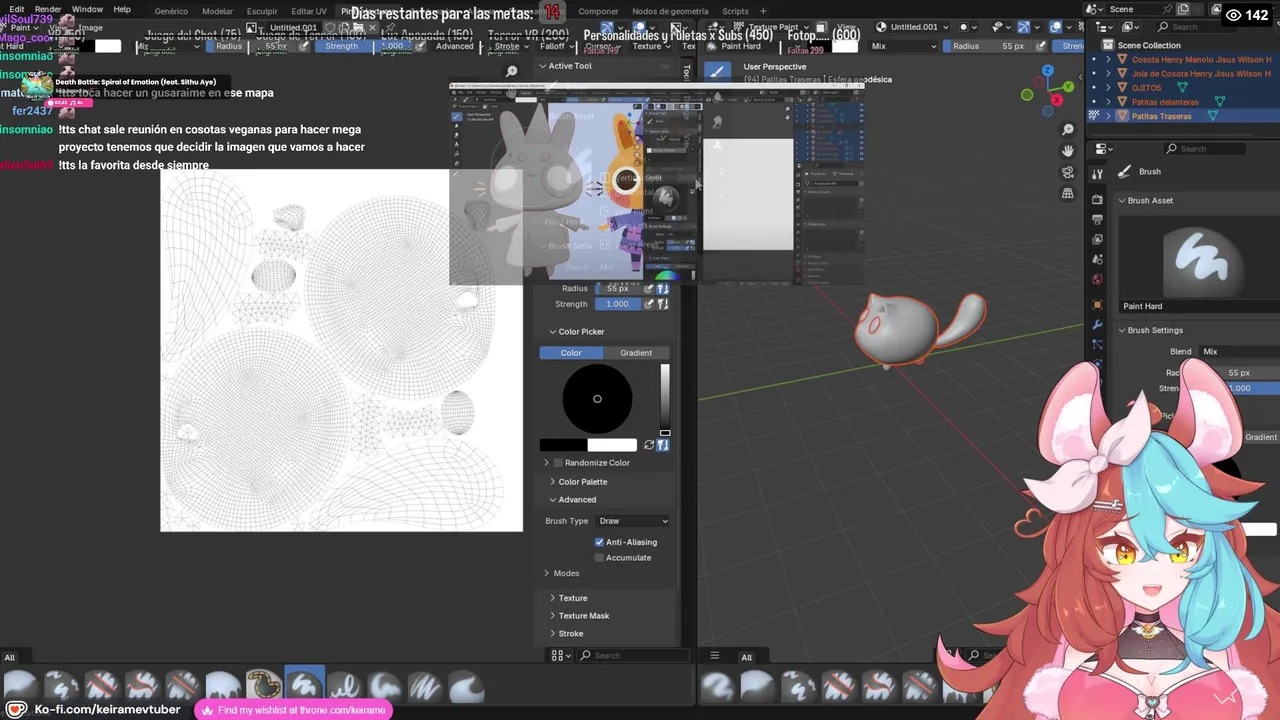Open the All catalog tab in viewport shelf

pyautogui.click(x=746, y=657)
